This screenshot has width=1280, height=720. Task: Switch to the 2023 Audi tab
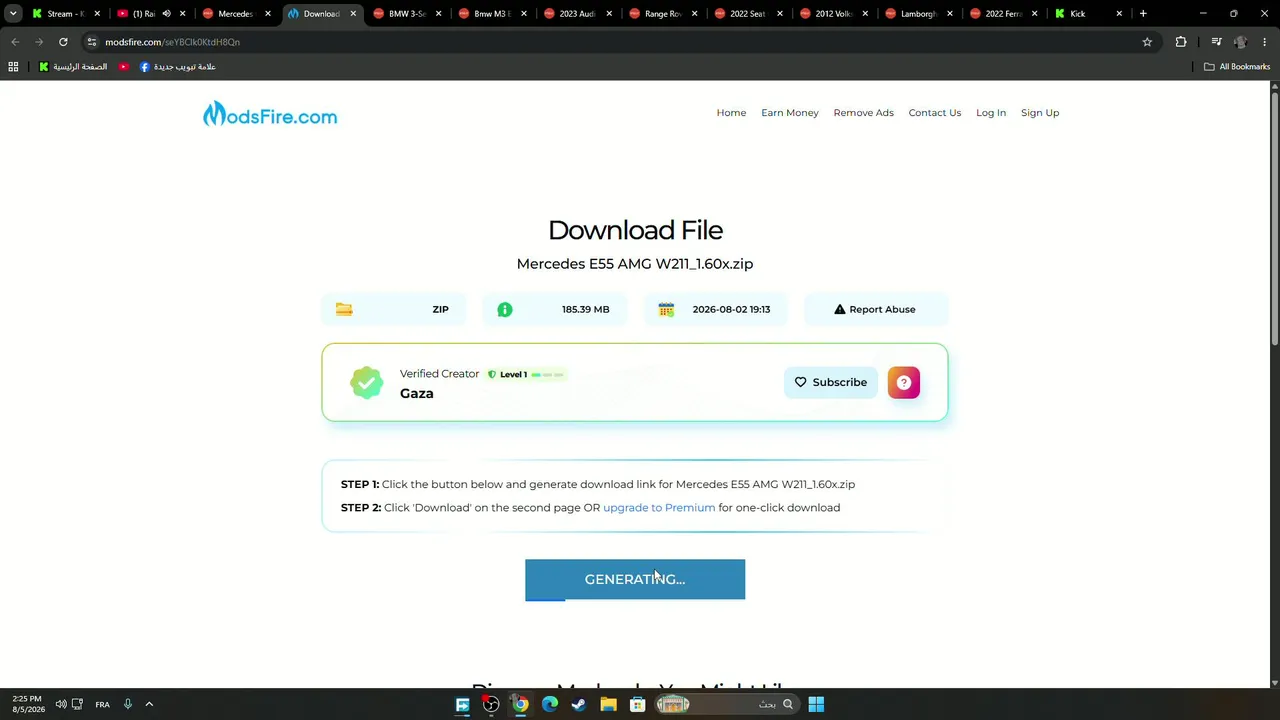click(576, 14)
